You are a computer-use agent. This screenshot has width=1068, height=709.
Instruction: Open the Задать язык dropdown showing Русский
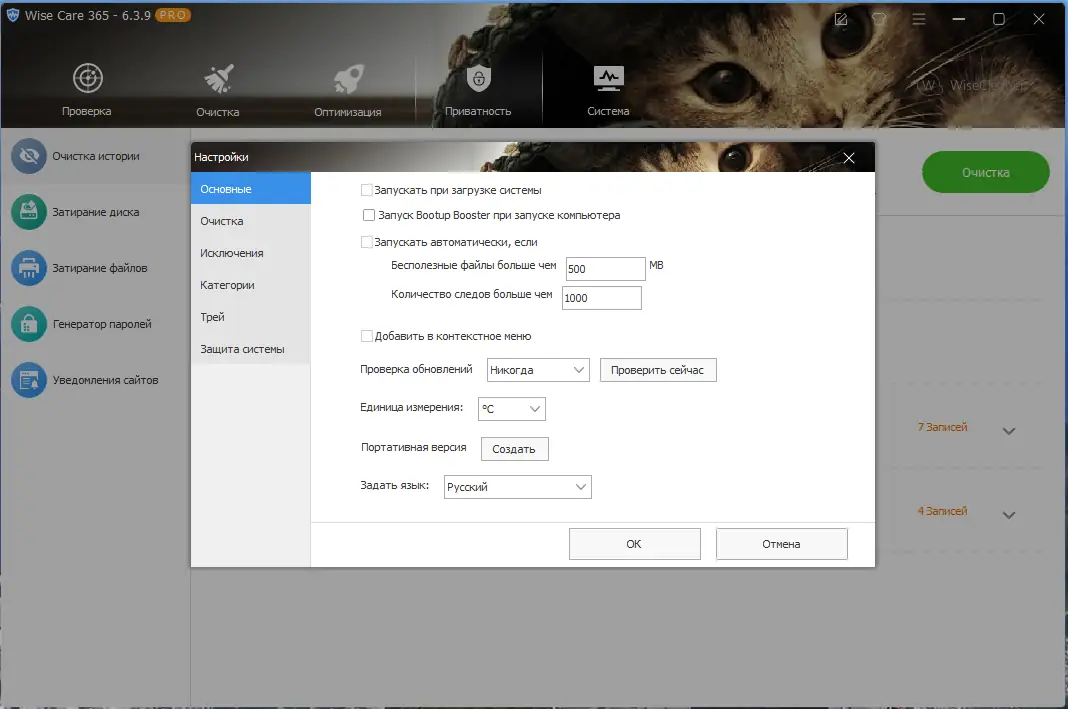point(518,487)
